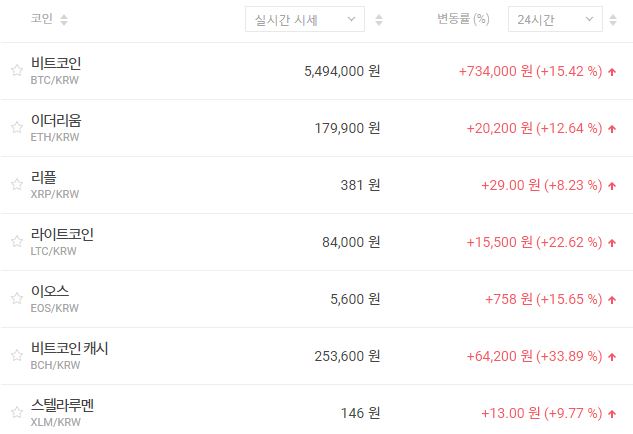Viewport: 633px width, 434px height.
Task: Mark Ripple XRP/KRW as favorite
Action: click(x=16, y=185)
